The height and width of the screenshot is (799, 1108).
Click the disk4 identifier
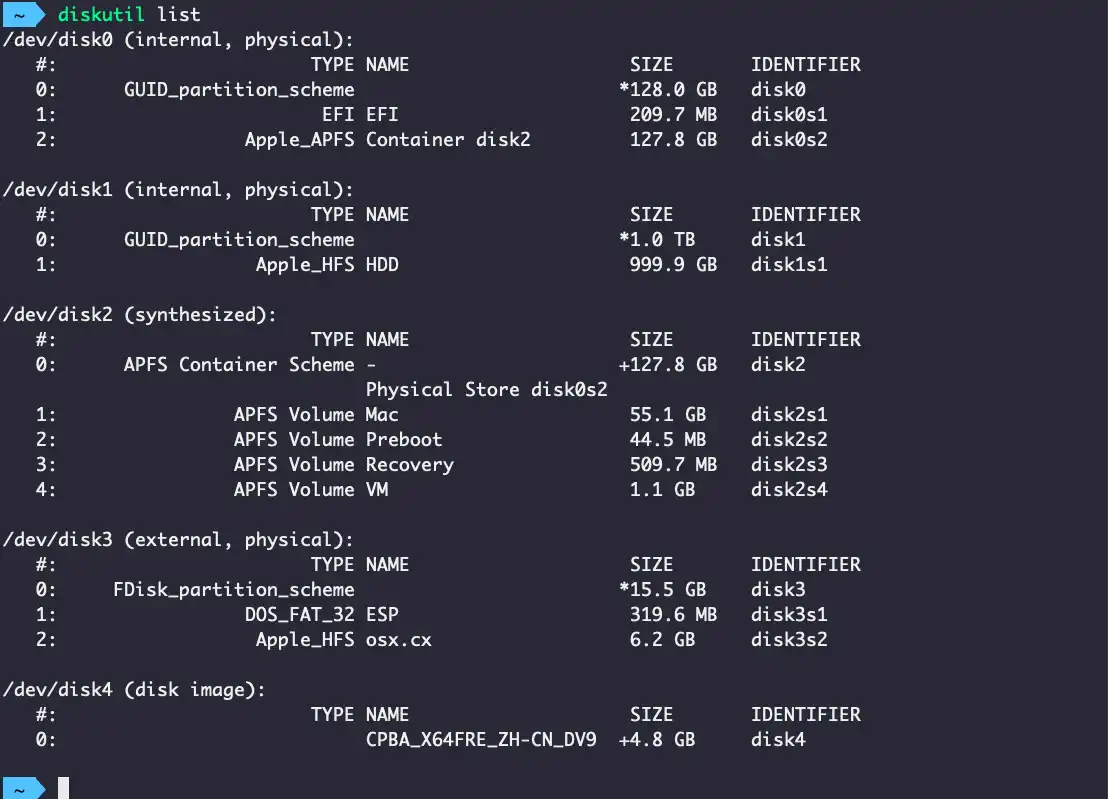point(778,740)
